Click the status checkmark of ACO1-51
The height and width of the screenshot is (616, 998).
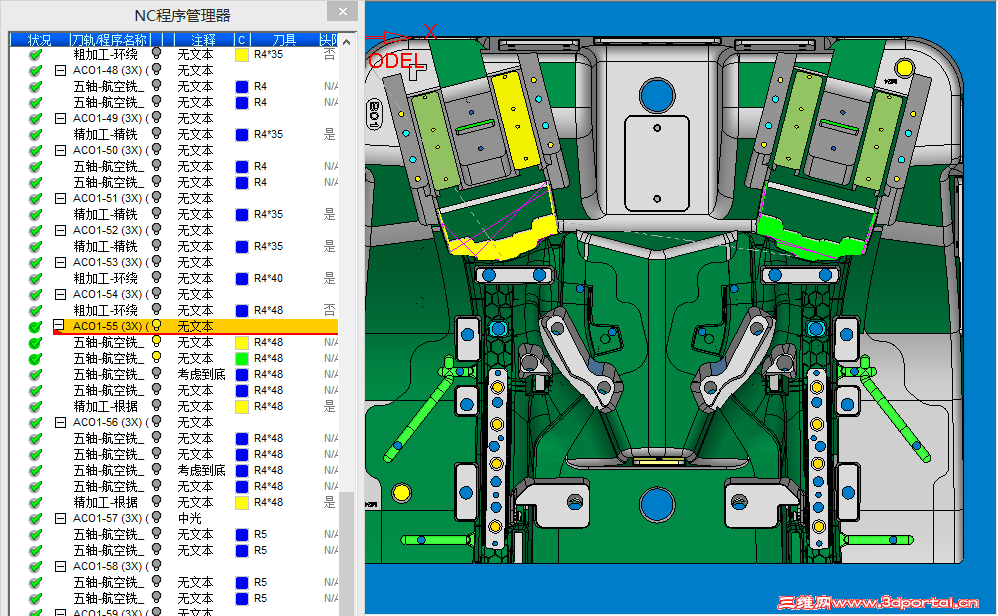pyautogui.click(x=36, y=199)
